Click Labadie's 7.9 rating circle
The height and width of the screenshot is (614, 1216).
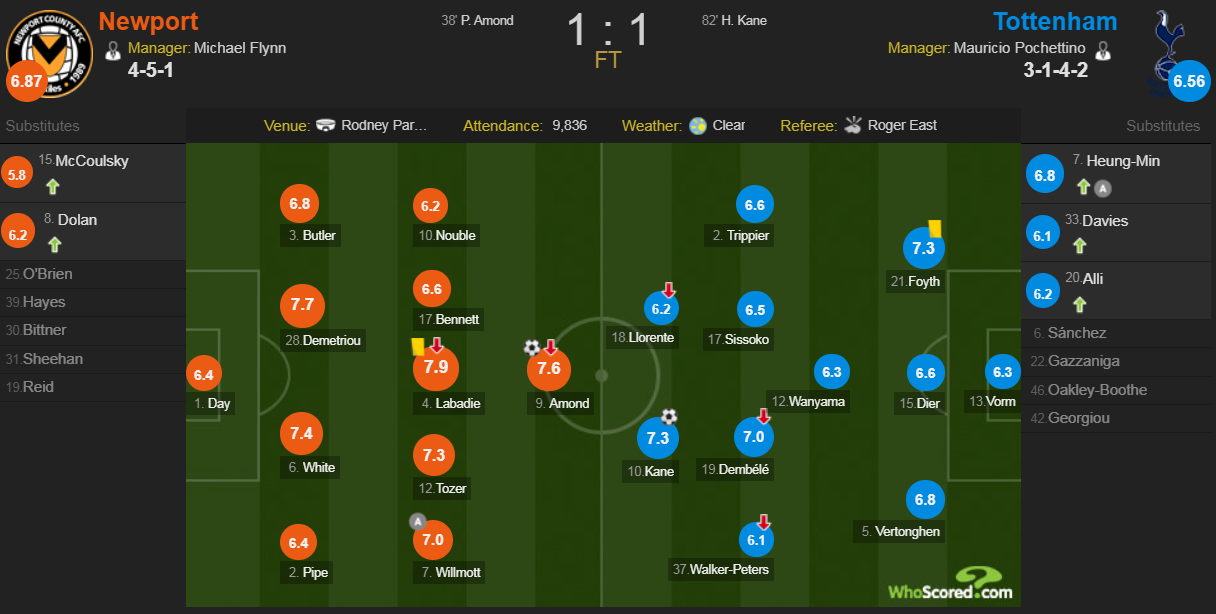[435, 367]
